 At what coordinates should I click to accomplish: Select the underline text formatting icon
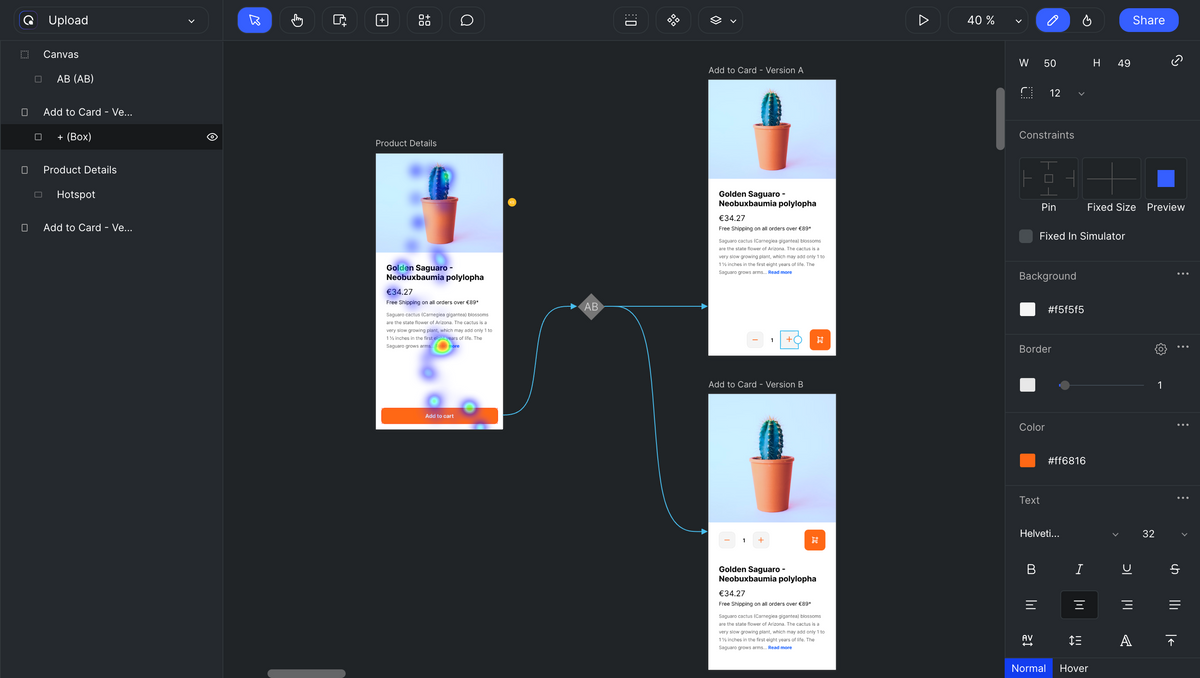click(1127, 569)
